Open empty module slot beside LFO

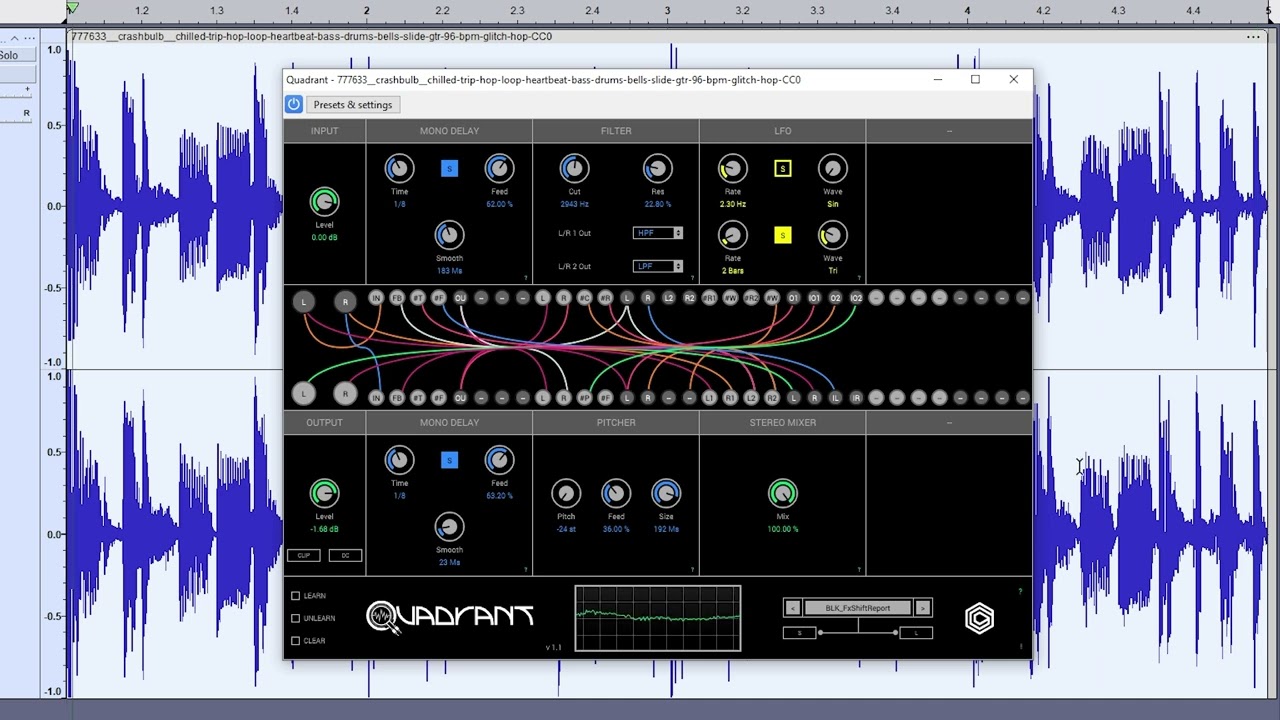pos(949,131)
